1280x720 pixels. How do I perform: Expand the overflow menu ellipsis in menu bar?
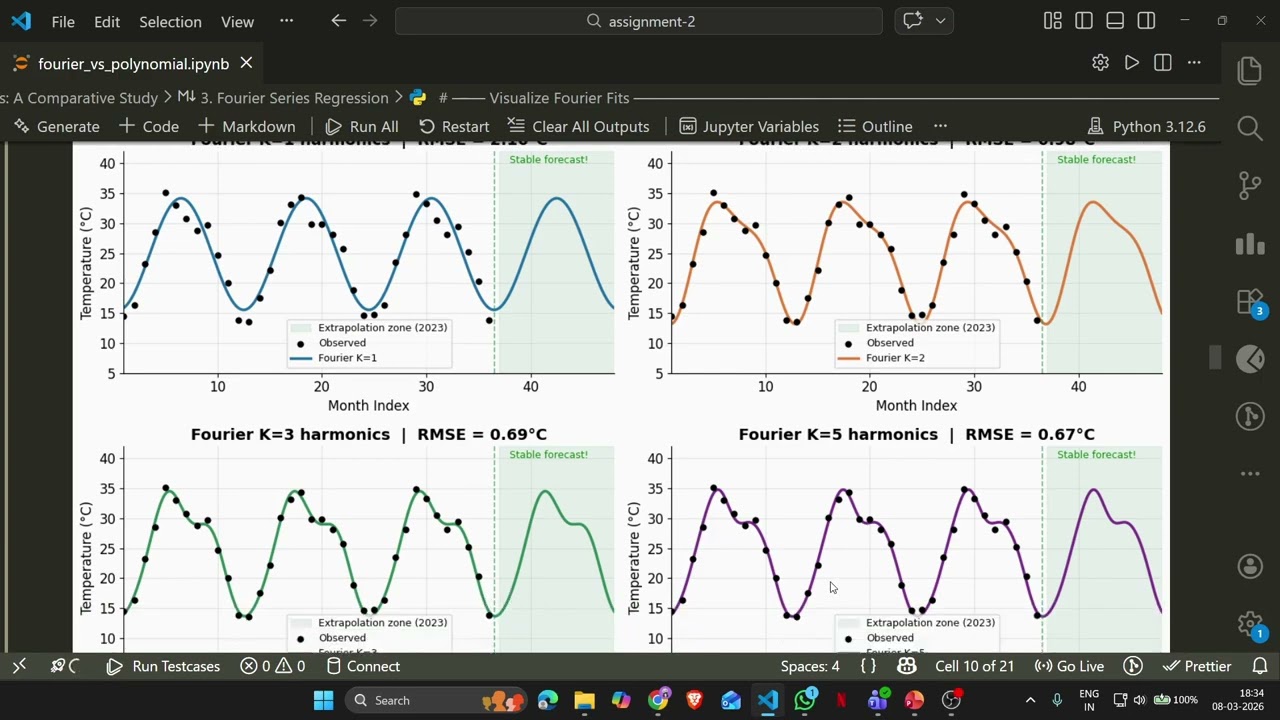[287, 21]
